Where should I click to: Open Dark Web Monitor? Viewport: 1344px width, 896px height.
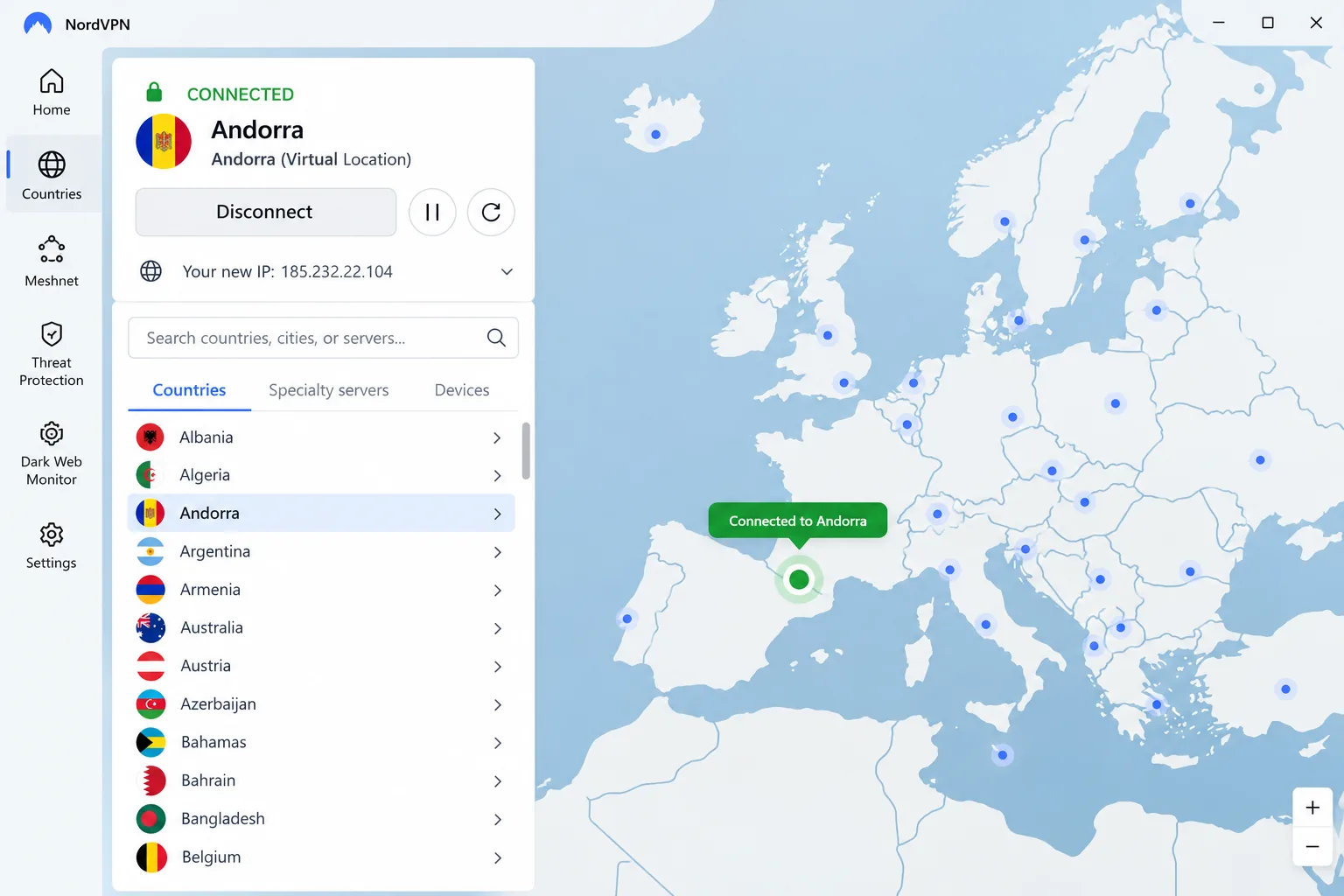click(52, 453)
